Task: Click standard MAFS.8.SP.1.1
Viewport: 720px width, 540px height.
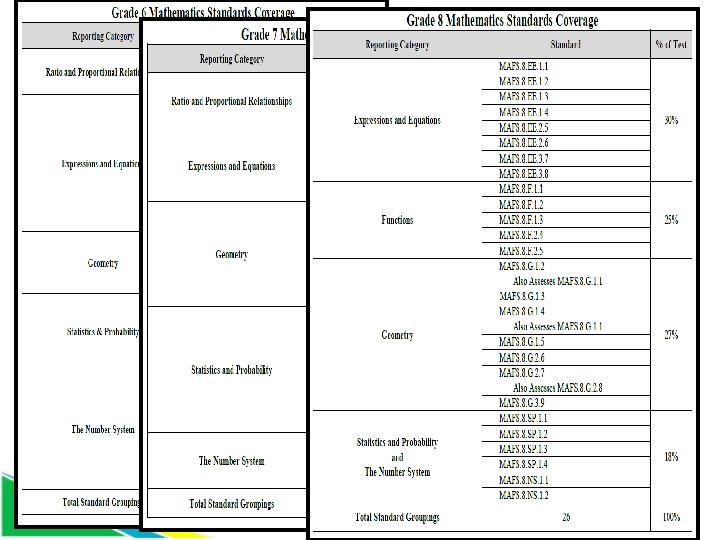Action: (523, 418)
